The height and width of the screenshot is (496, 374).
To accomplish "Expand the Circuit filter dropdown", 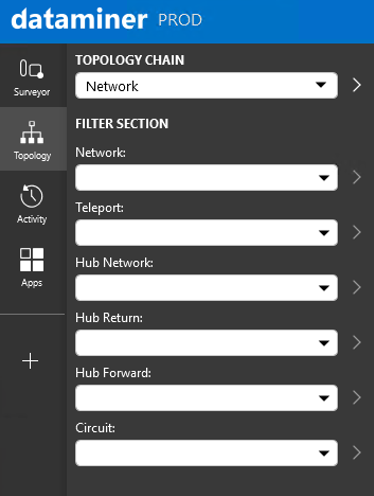I will [x=206, y=453].
